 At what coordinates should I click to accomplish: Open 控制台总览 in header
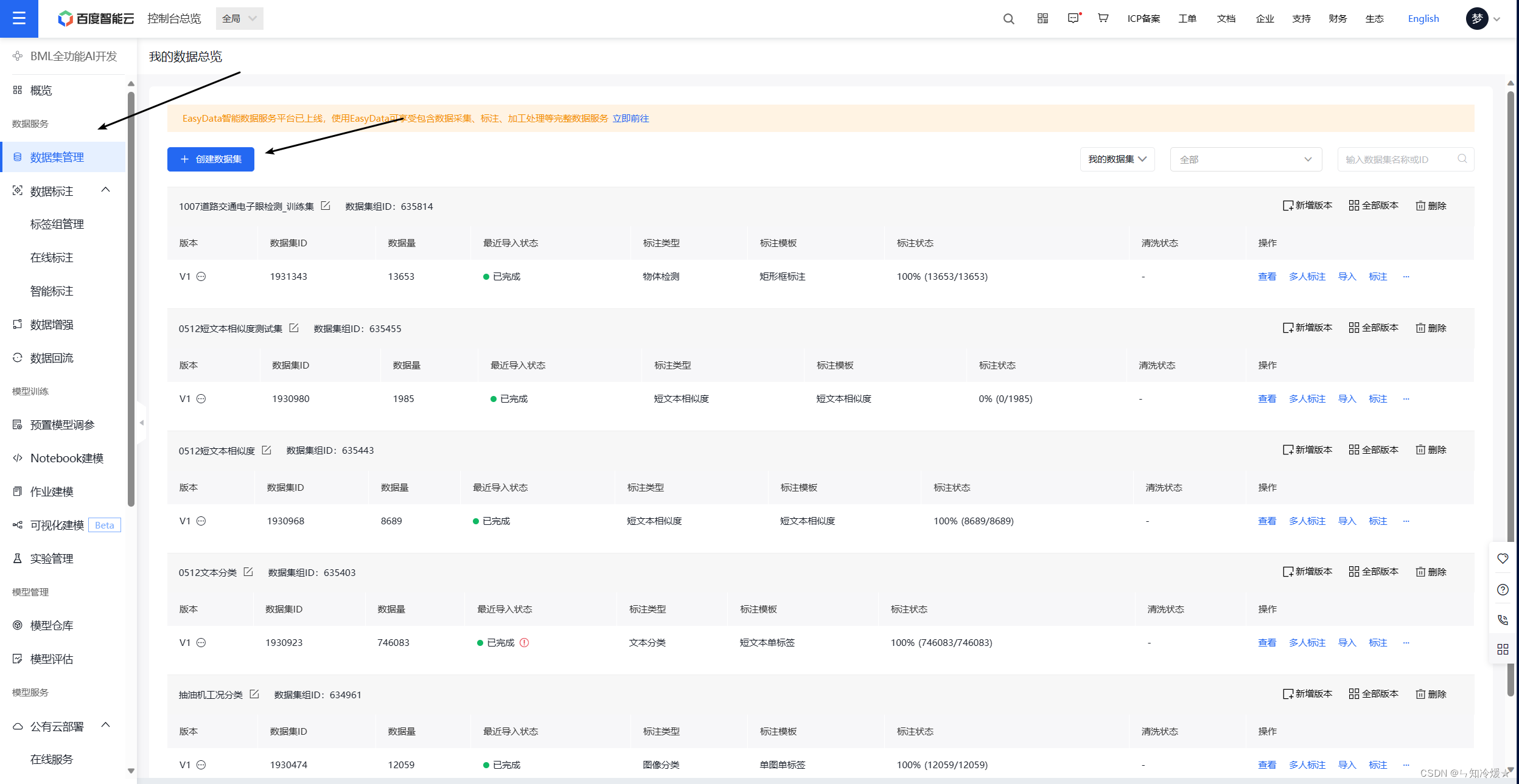pyautogui.click(x=174, y=19)
